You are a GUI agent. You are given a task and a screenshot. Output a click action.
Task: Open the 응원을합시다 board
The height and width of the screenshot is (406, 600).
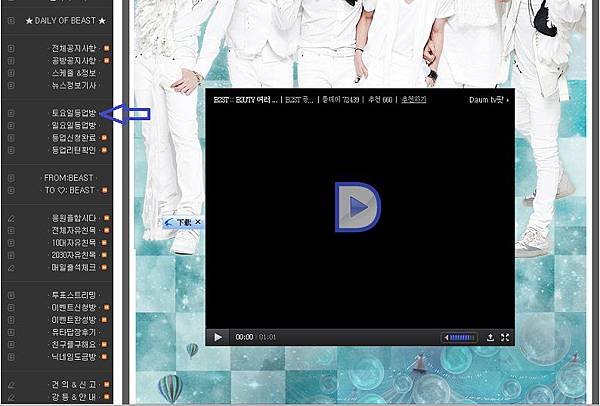(74, 218)
